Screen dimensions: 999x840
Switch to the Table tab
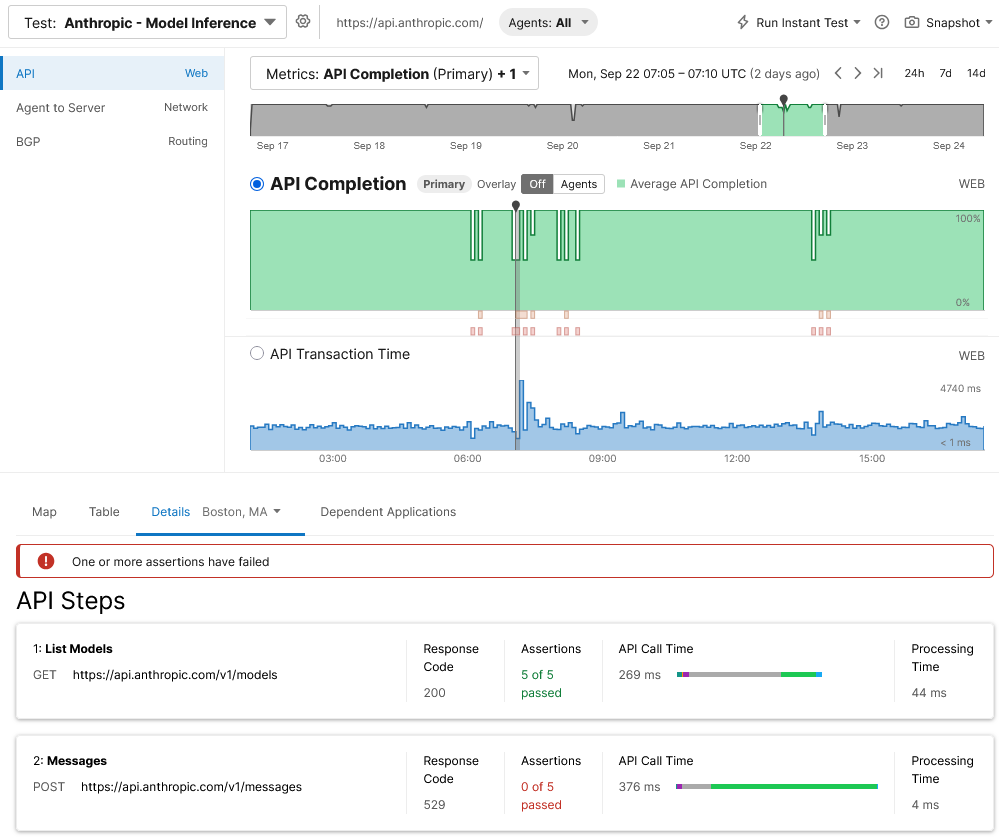click(104, 512)
